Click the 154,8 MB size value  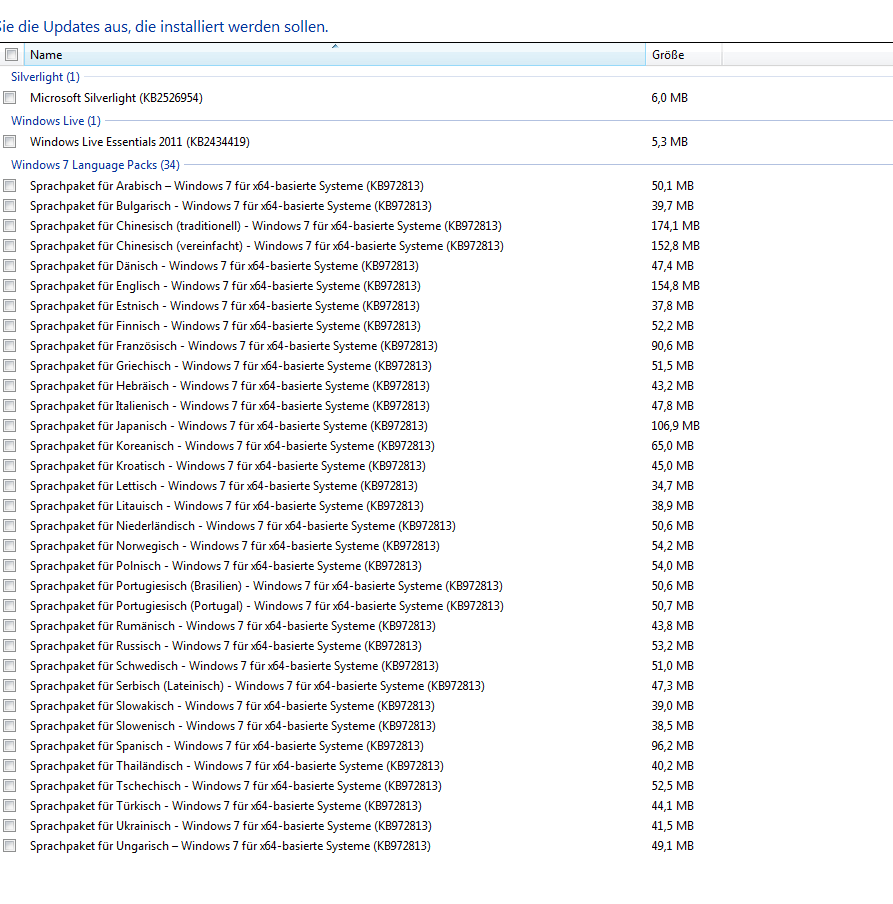coord(676,286)
